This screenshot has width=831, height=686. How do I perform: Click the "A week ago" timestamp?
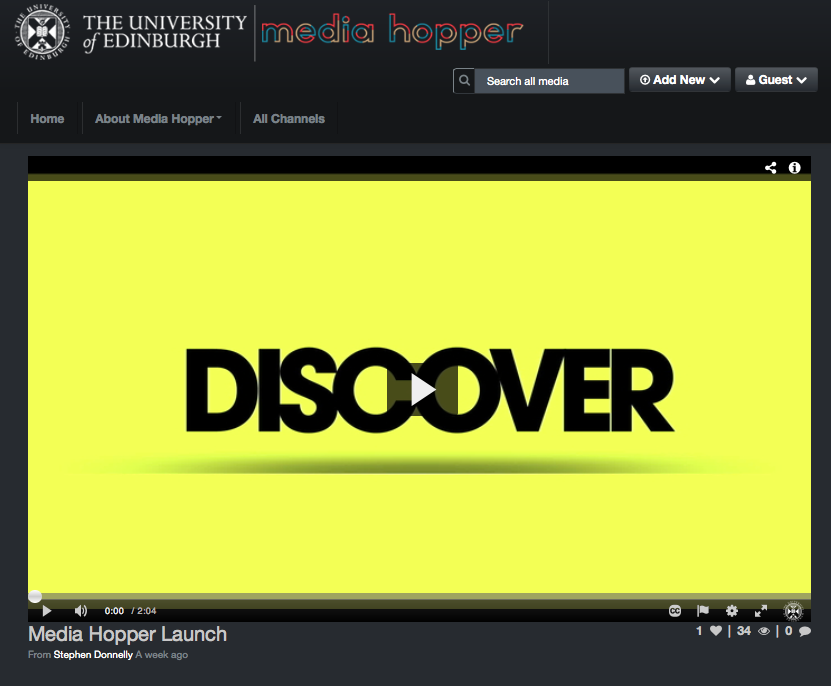pos(162,655)
